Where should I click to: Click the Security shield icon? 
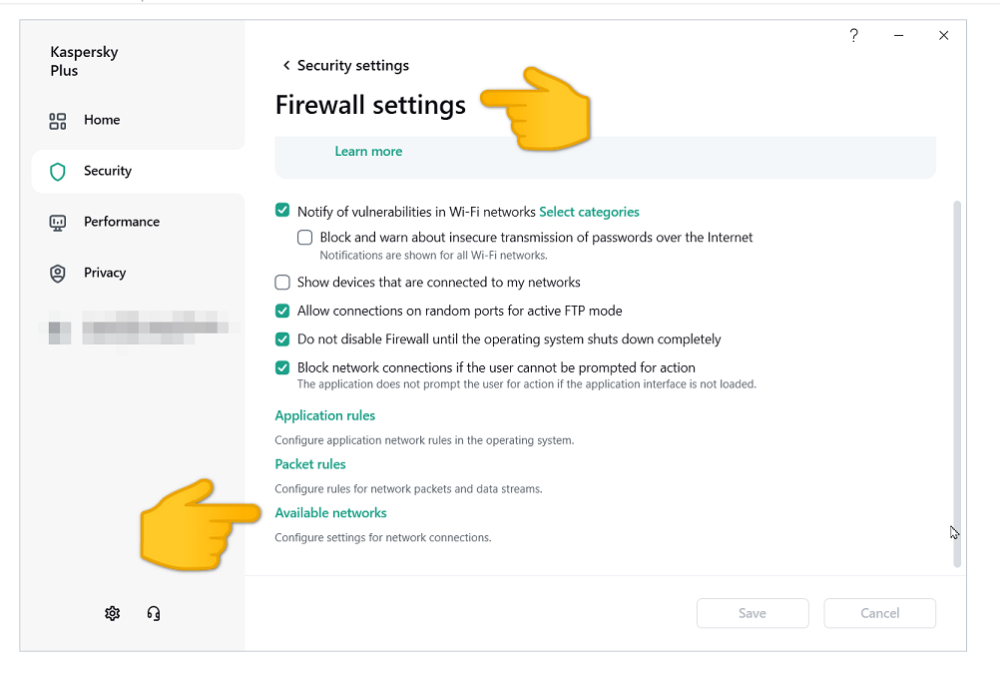point(58,172)
